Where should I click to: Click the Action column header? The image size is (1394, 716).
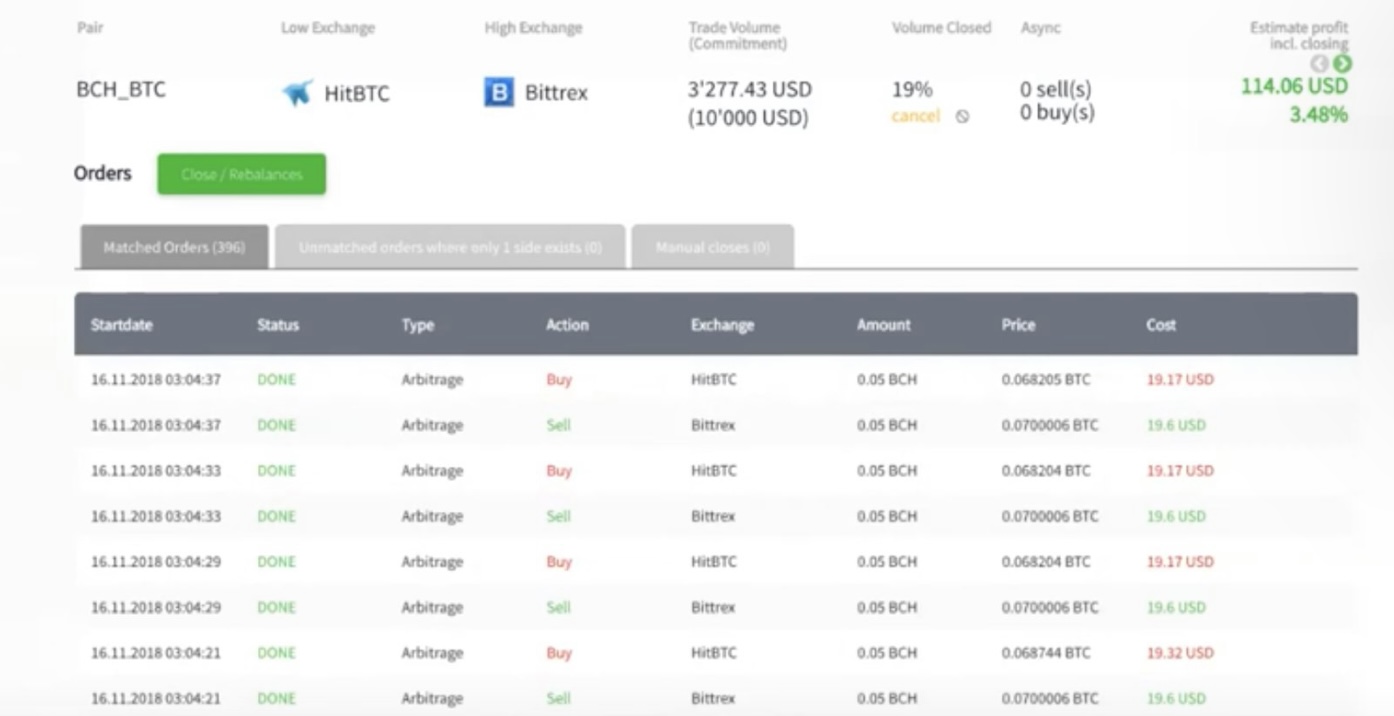pyautogui.click(x=567, y=325)
